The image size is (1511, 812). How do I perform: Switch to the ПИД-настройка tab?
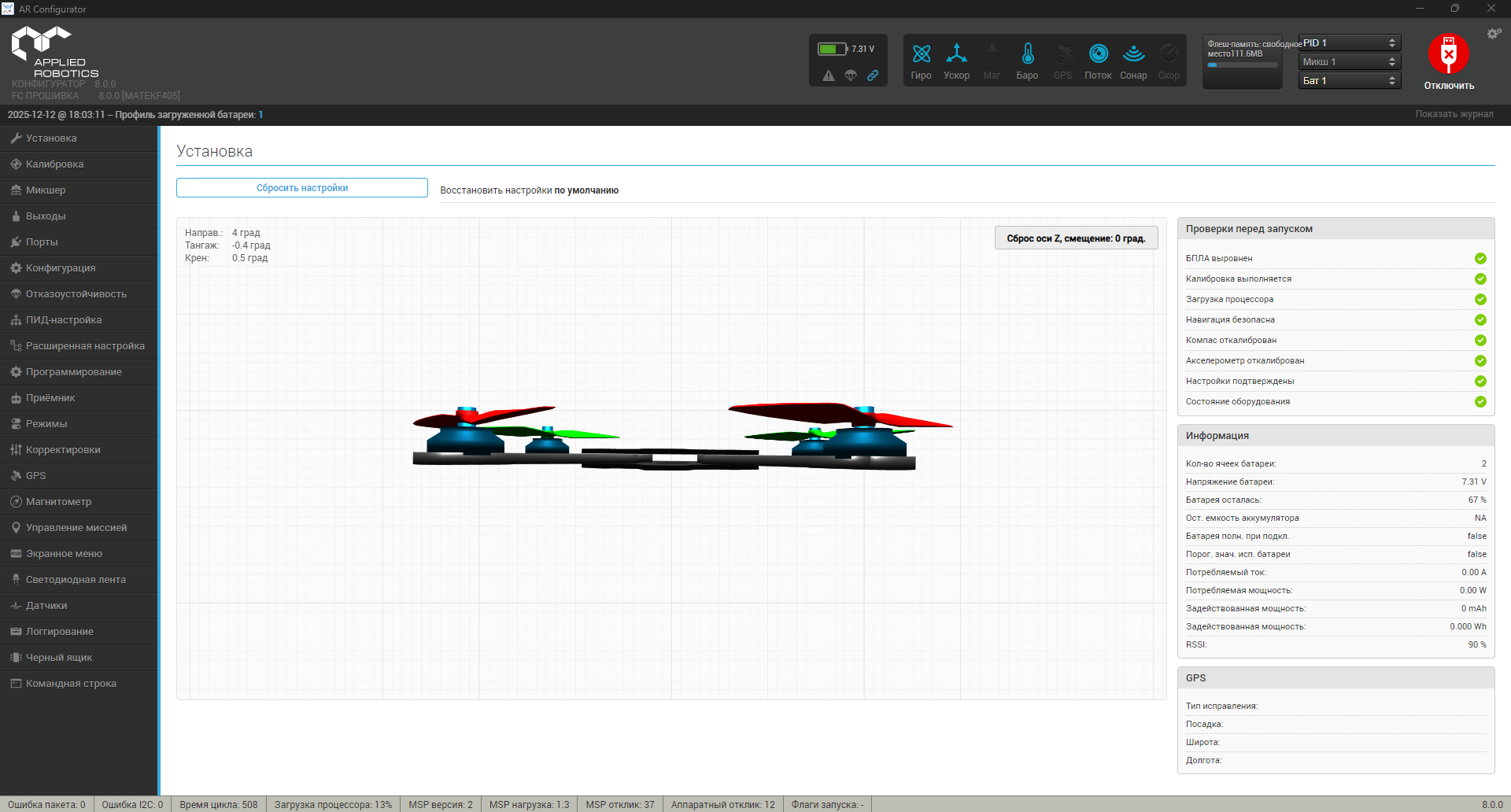coord(63,320)
